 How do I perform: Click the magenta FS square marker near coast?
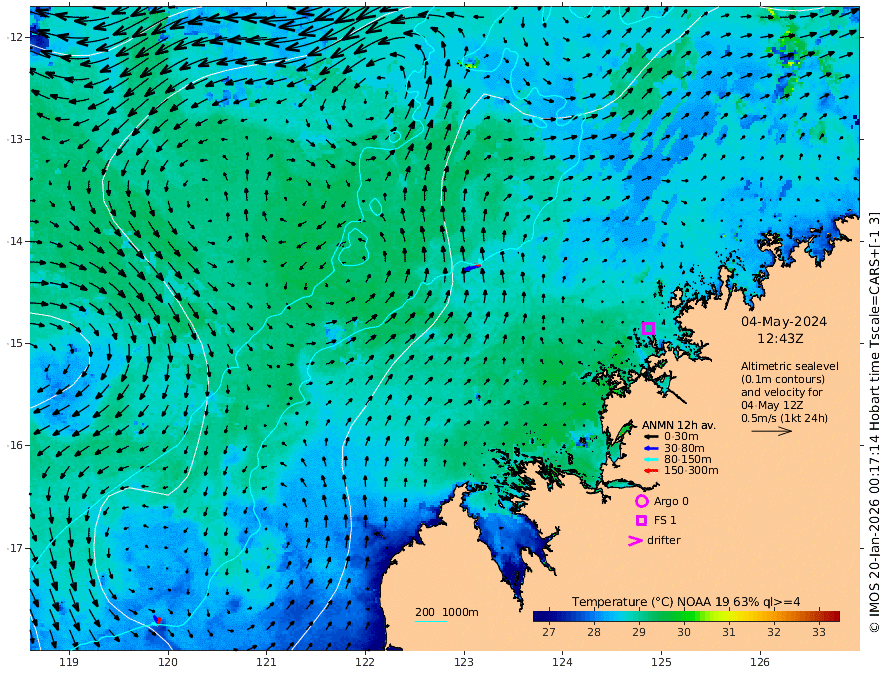tap(648, 329)
